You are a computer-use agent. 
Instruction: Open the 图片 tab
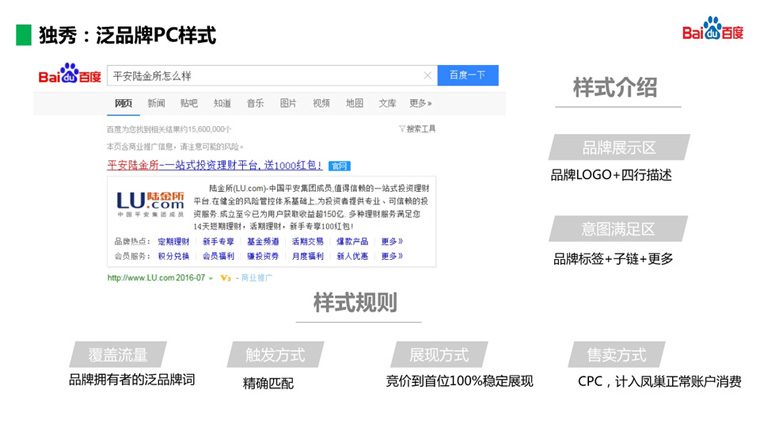click(x=288, y=103)
